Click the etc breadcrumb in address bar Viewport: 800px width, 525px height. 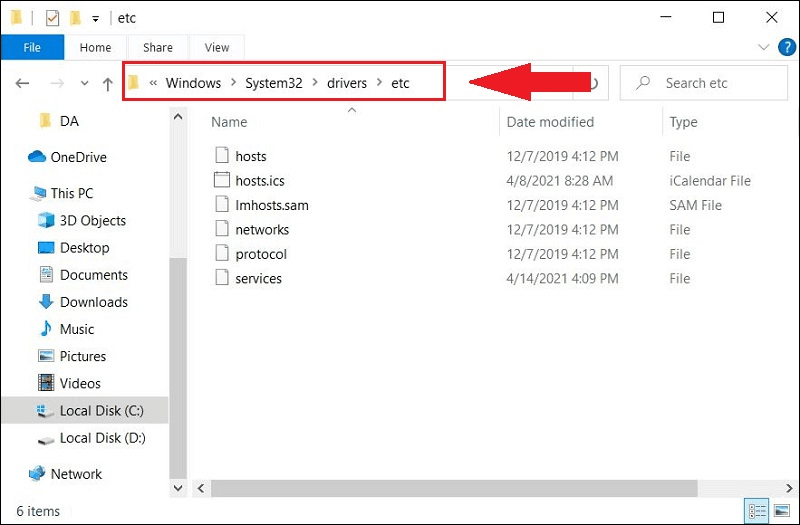click(401, 83)
